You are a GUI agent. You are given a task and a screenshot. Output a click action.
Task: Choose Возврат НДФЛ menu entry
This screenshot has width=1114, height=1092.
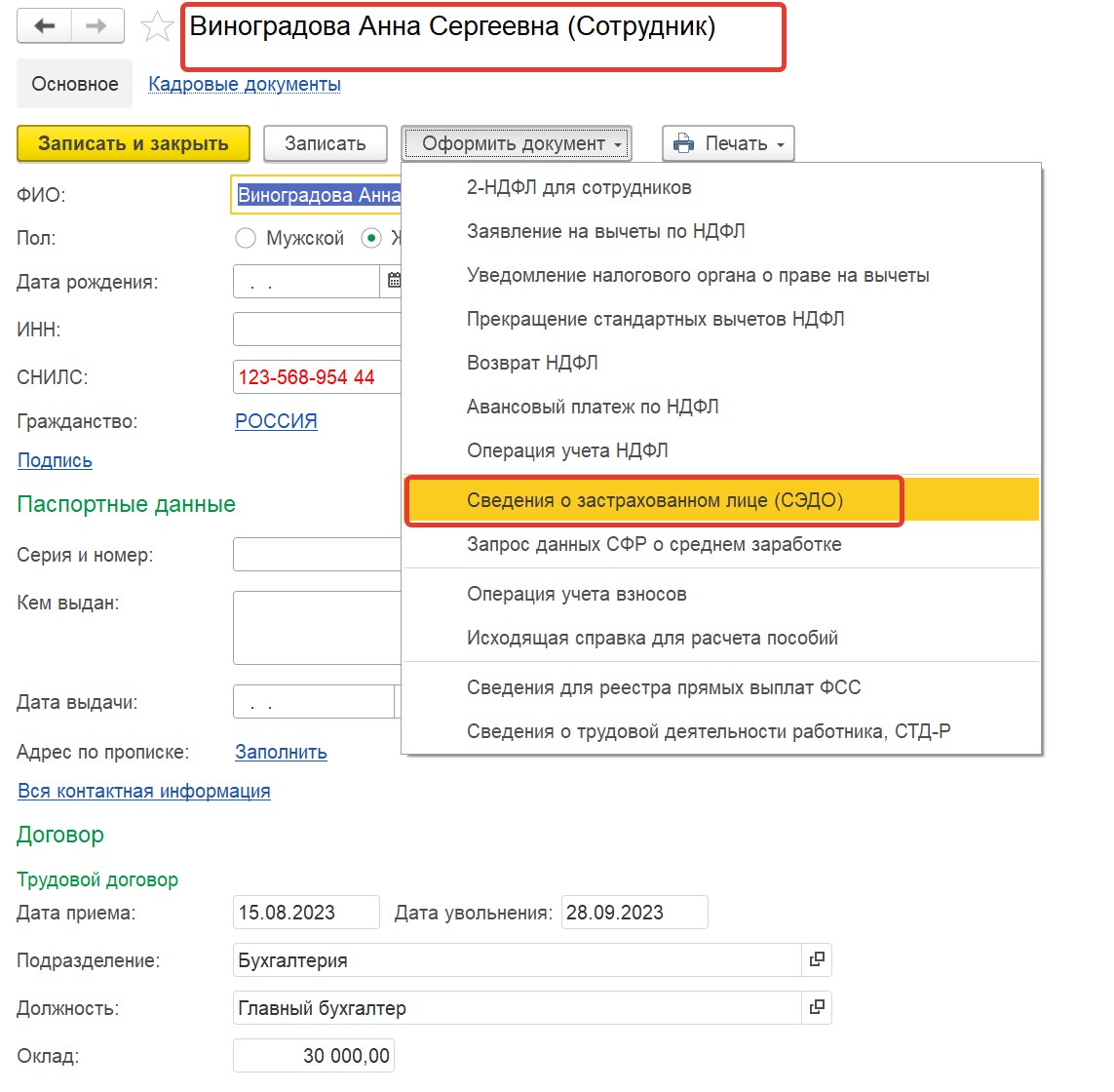pyautogui.click(x=721, y=363)
